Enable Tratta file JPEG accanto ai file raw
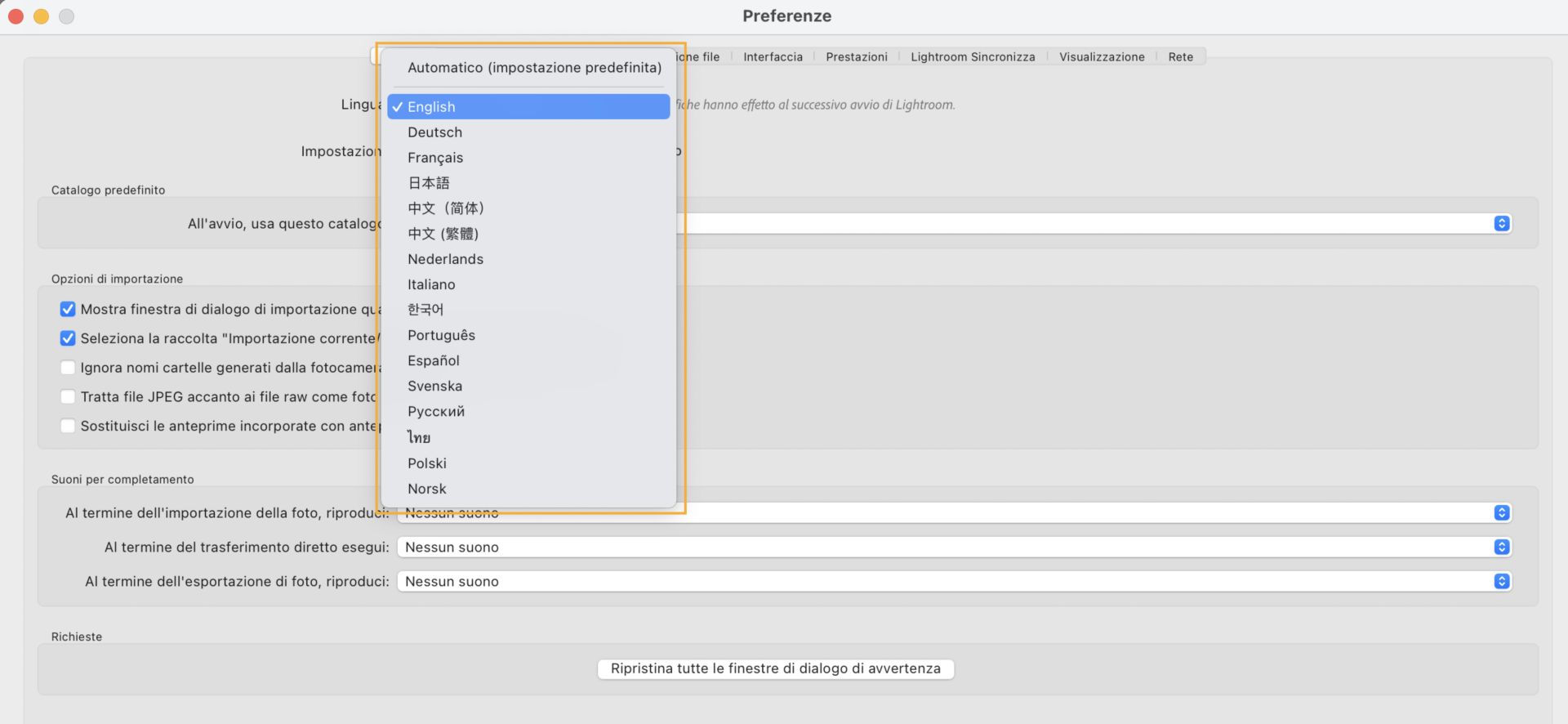Image resolution: width=1568 pixels, height=724 pixels. [x=68, y=396]
